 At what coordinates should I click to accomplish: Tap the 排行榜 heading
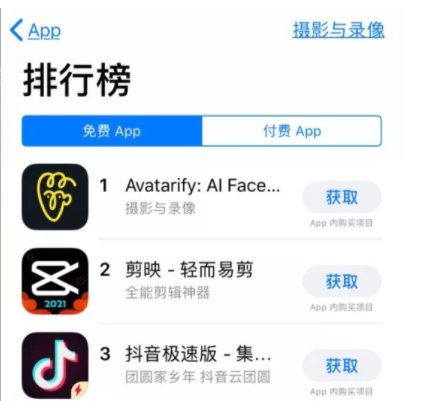[77, 81]
